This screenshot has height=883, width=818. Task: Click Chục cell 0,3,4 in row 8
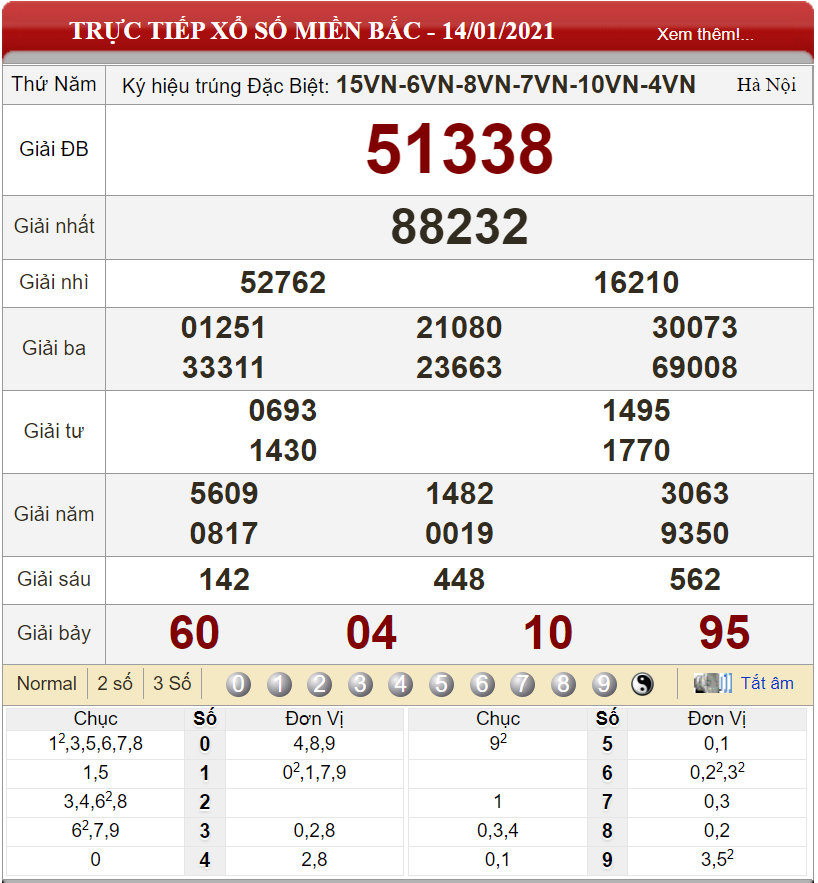pyautogui.click(x=498, y=831)
